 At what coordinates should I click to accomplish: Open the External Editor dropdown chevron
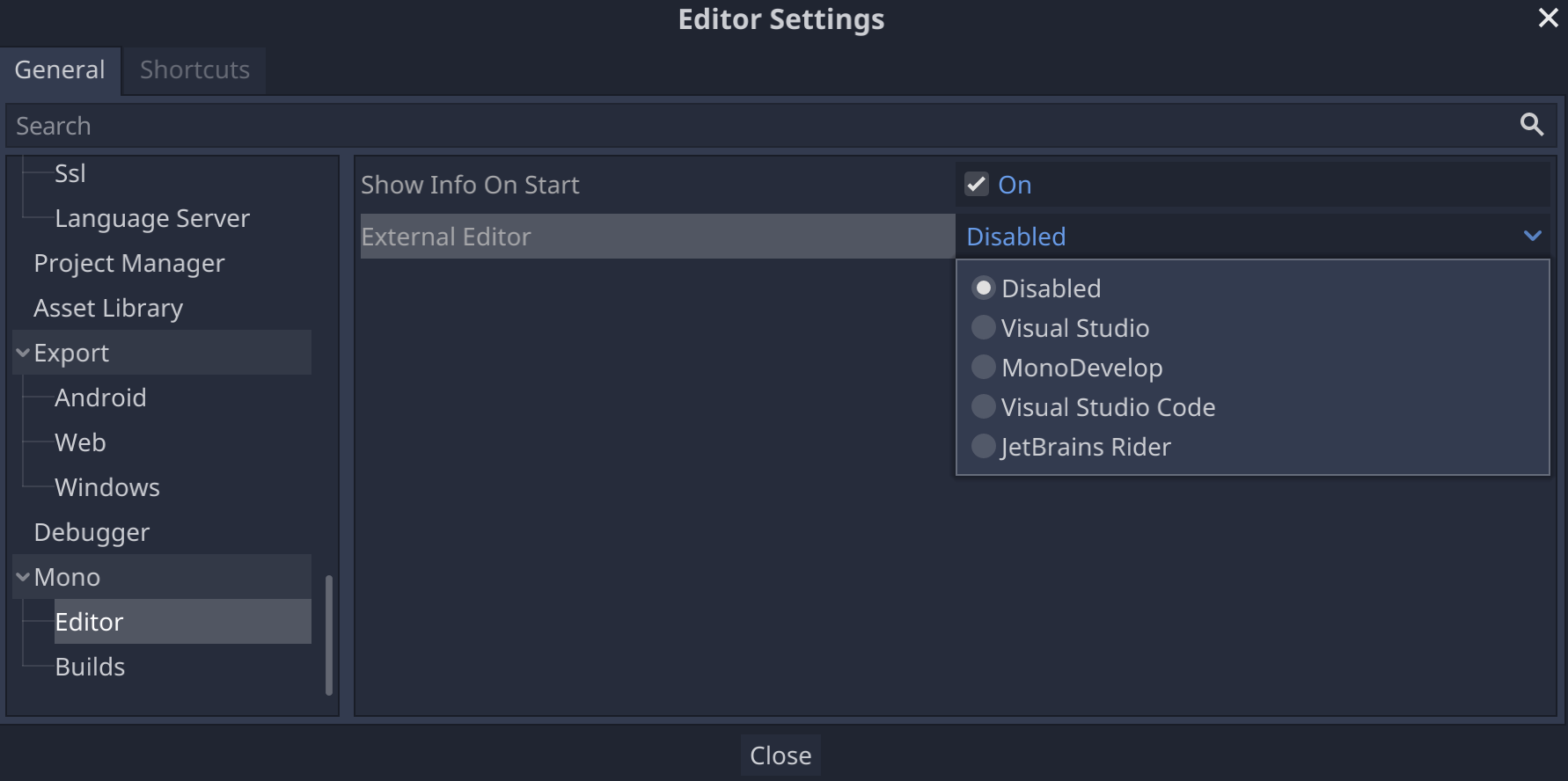1533,236
